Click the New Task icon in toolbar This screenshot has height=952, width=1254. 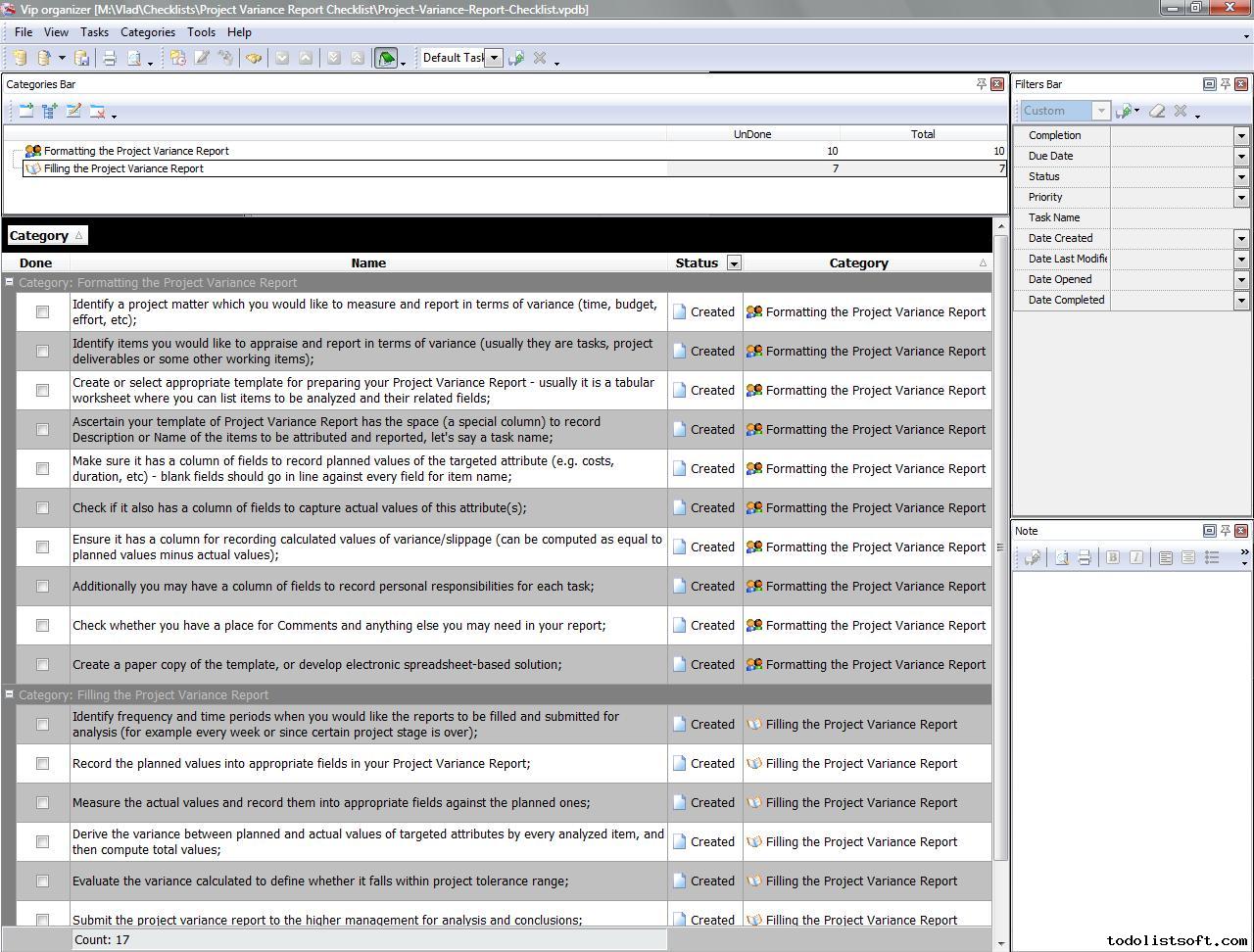pyautogui.click(x=177, y=59)
